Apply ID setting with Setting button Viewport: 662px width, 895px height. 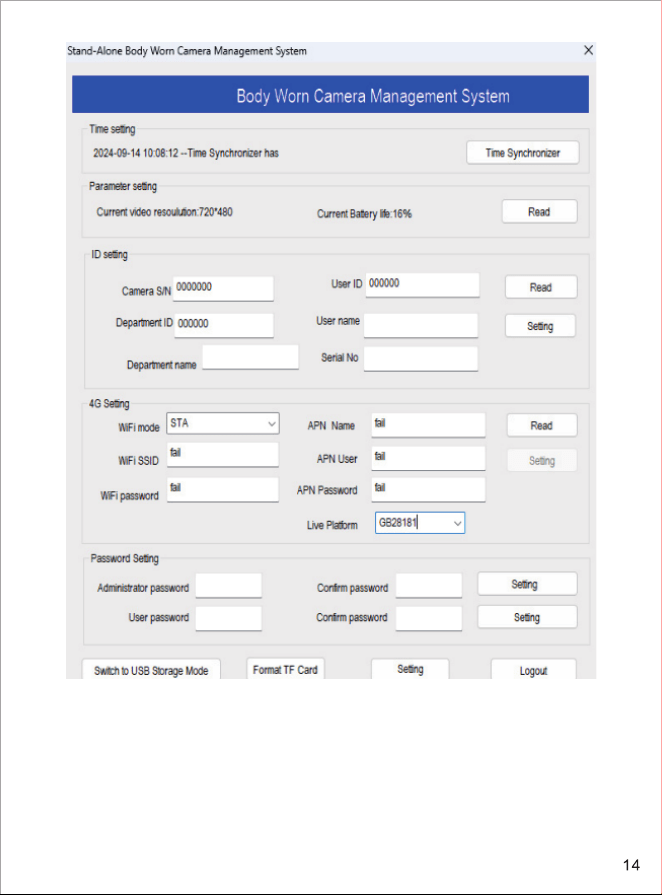click(x=540, y=326)
